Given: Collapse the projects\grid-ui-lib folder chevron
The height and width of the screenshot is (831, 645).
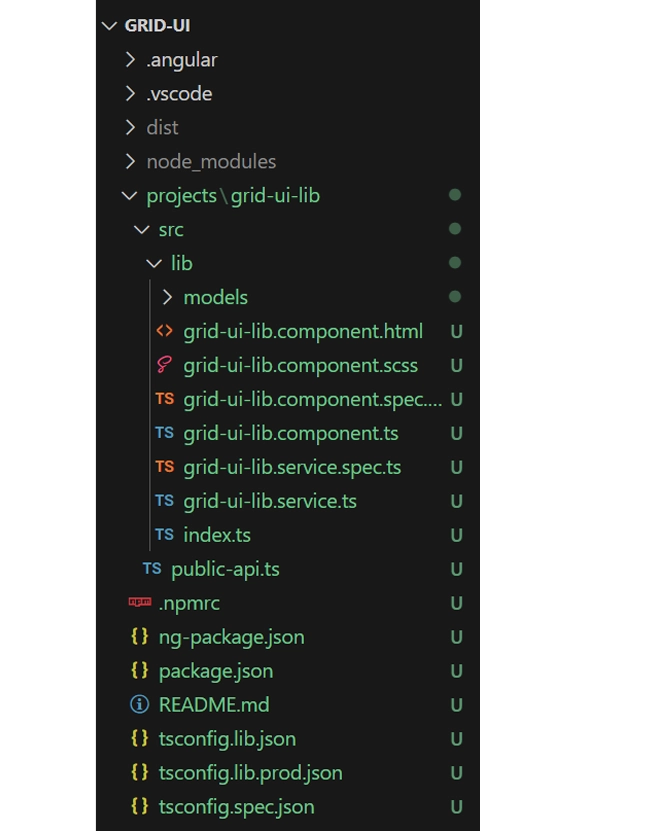Looking at the screenshot, I should [x=129, y=196].
